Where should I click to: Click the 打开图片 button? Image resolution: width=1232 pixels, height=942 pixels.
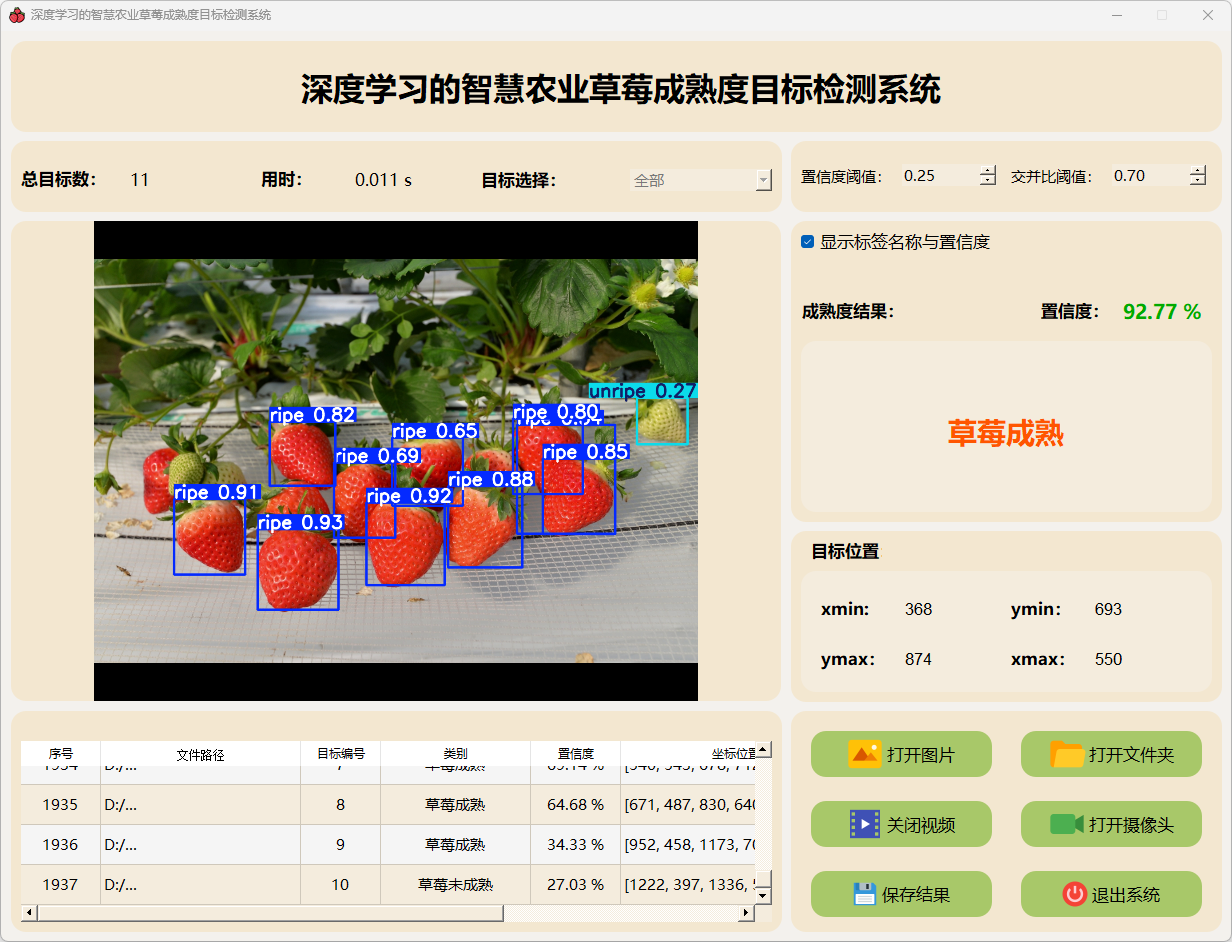click(x=901, y=754)
